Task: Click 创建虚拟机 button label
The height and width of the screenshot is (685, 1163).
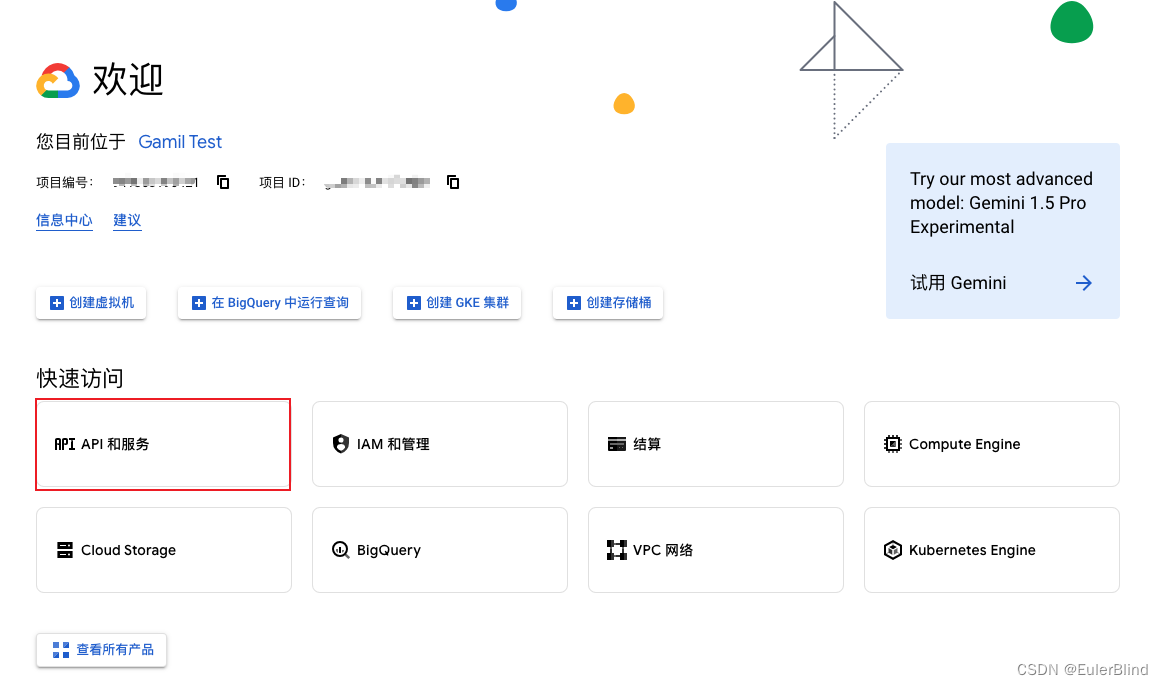Action: point(102,303)
